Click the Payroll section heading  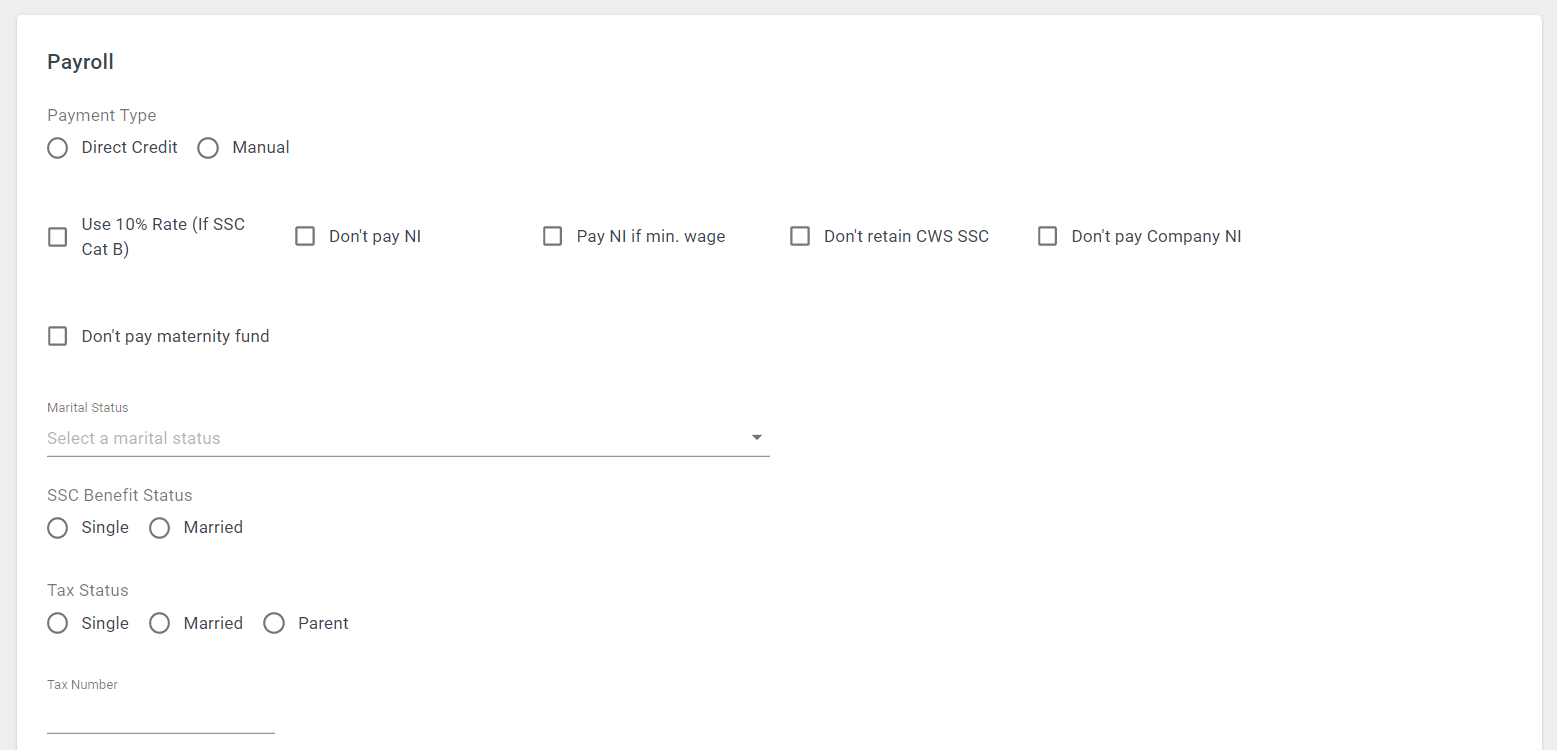point(80,62)
